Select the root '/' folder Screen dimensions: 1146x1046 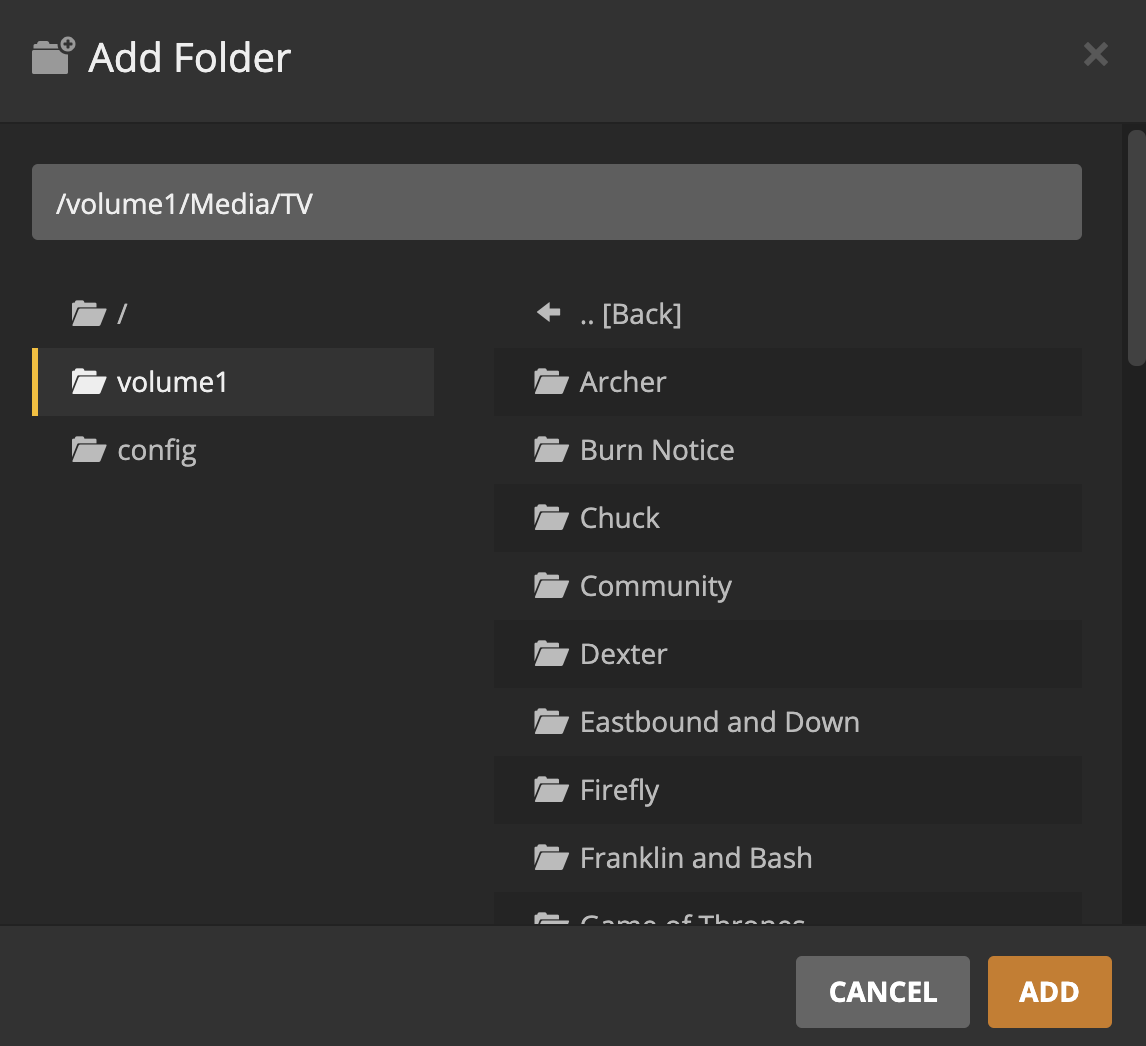(233, 314)
